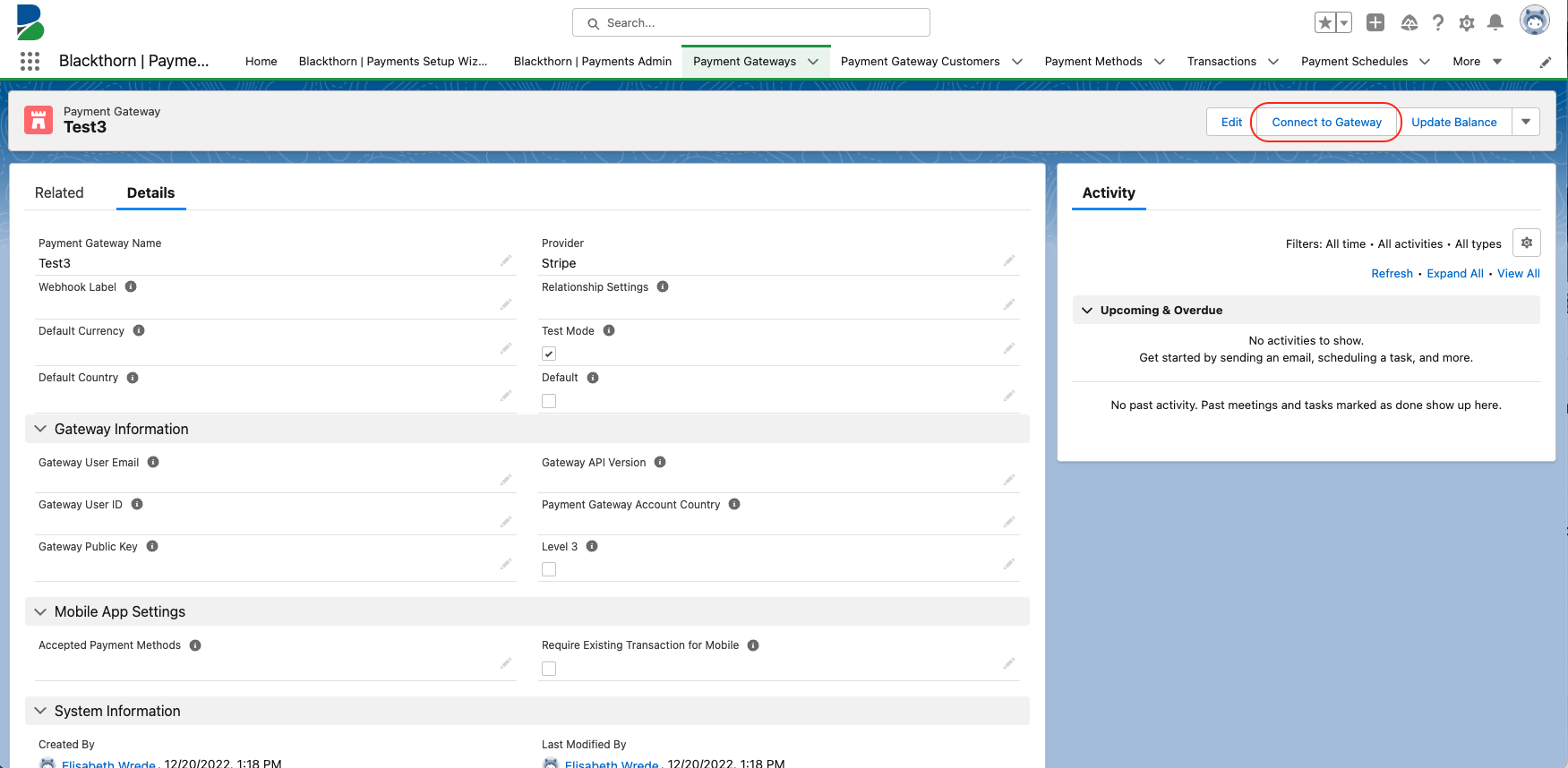Open the favorites list dropdown arrow

click(1344, 22)
